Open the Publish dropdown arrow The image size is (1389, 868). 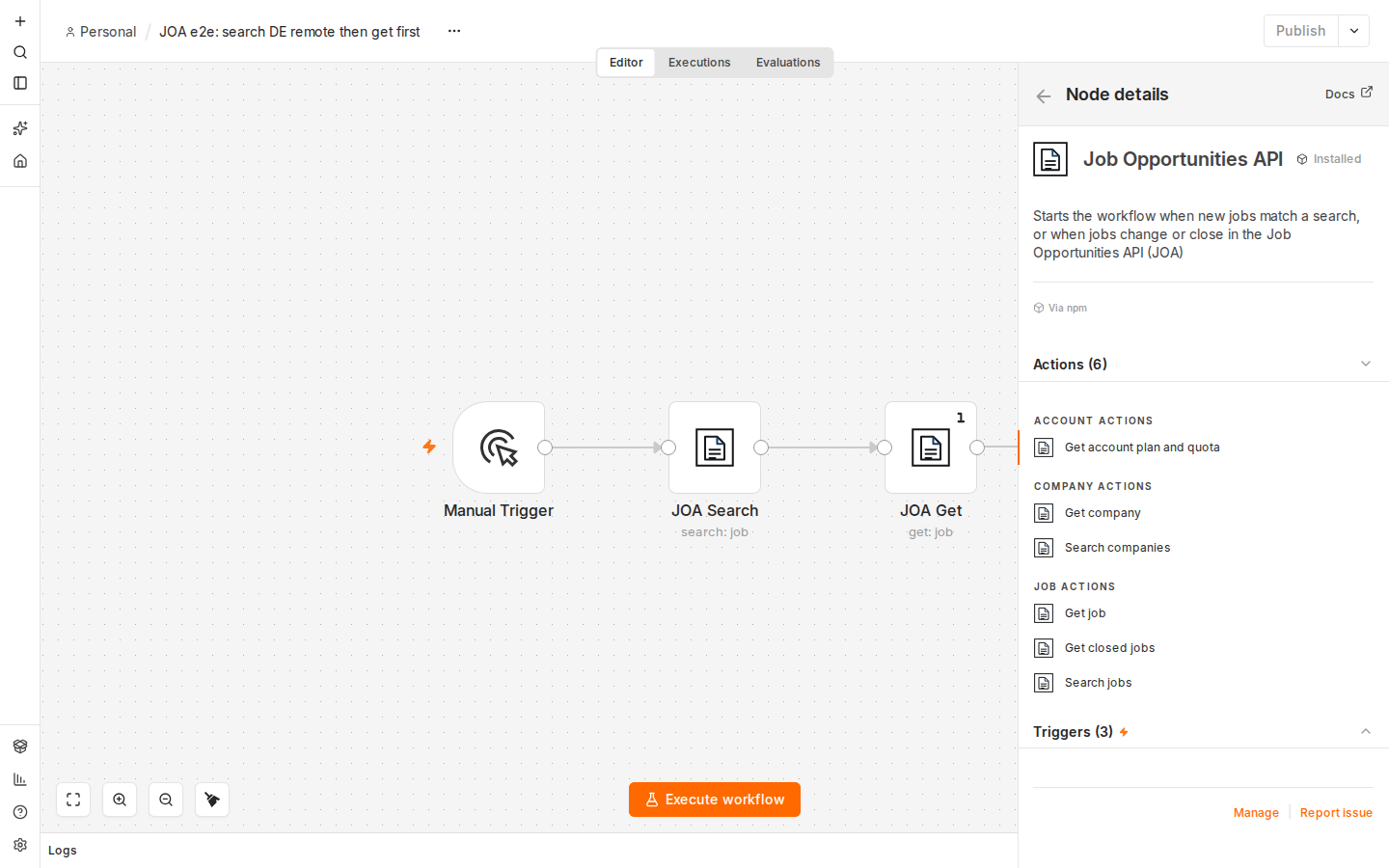[1354, 31]
